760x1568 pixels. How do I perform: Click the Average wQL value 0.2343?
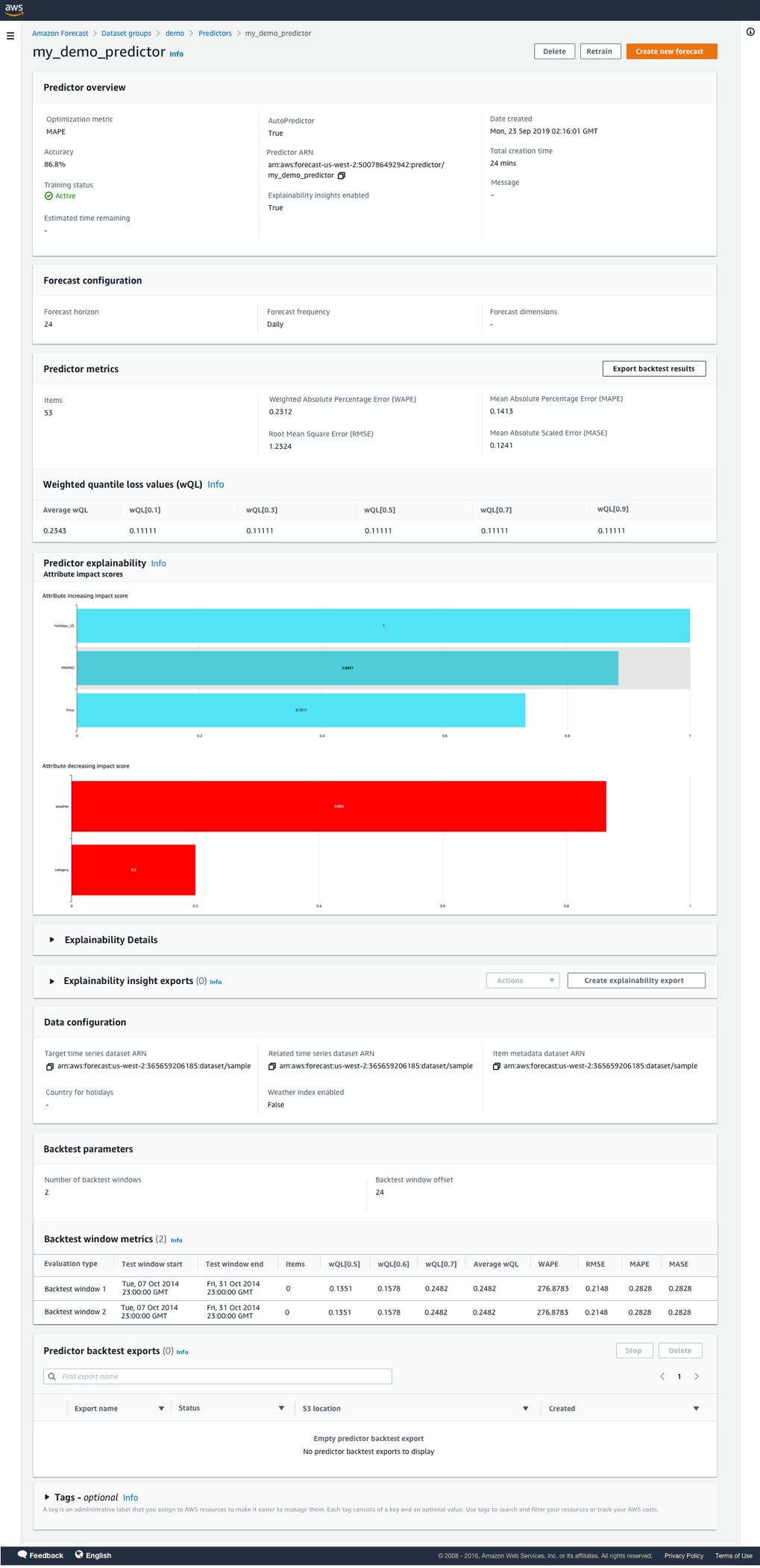[x=54, y=531]
